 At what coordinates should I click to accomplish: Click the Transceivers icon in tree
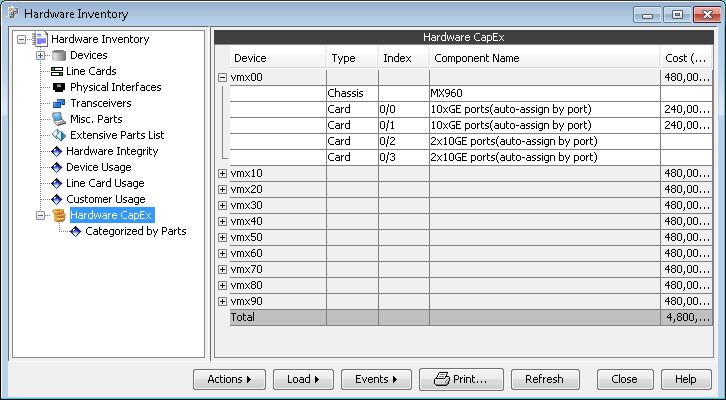[57, 104]
